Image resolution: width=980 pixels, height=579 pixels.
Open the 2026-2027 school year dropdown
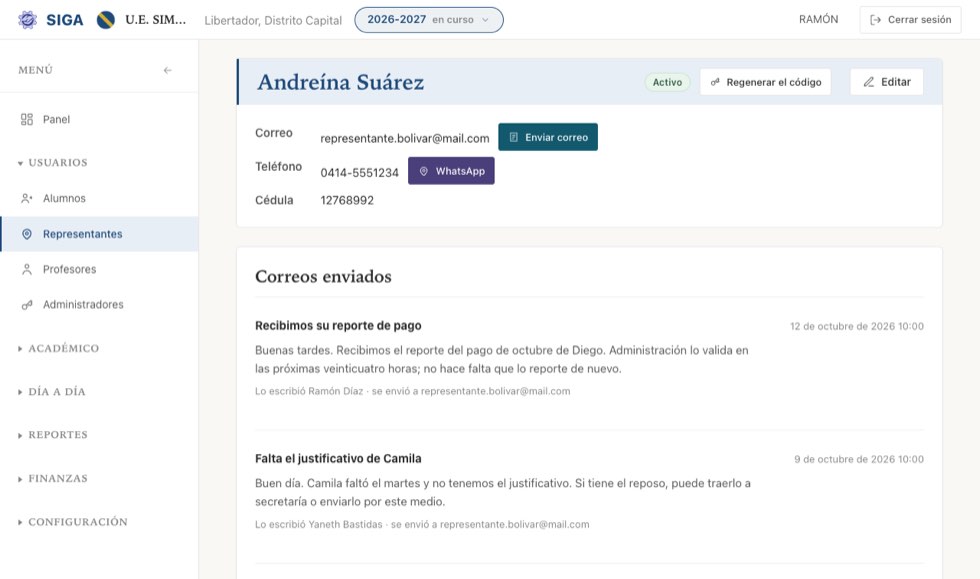point(429,20)
